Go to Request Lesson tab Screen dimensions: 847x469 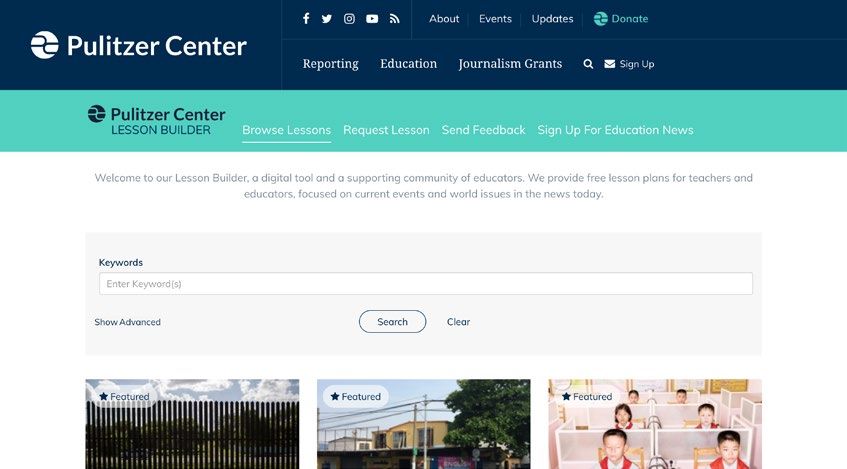[386, 130]
